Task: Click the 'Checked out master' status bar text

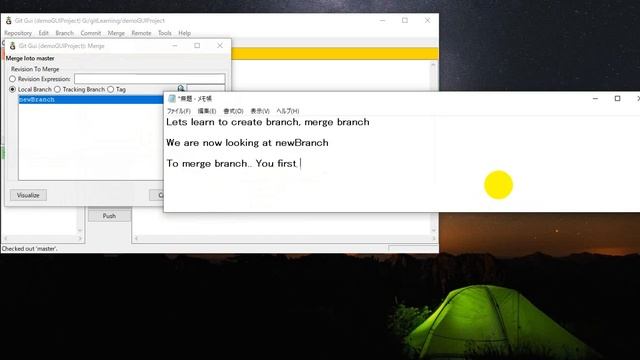Action: coord(30,249)
